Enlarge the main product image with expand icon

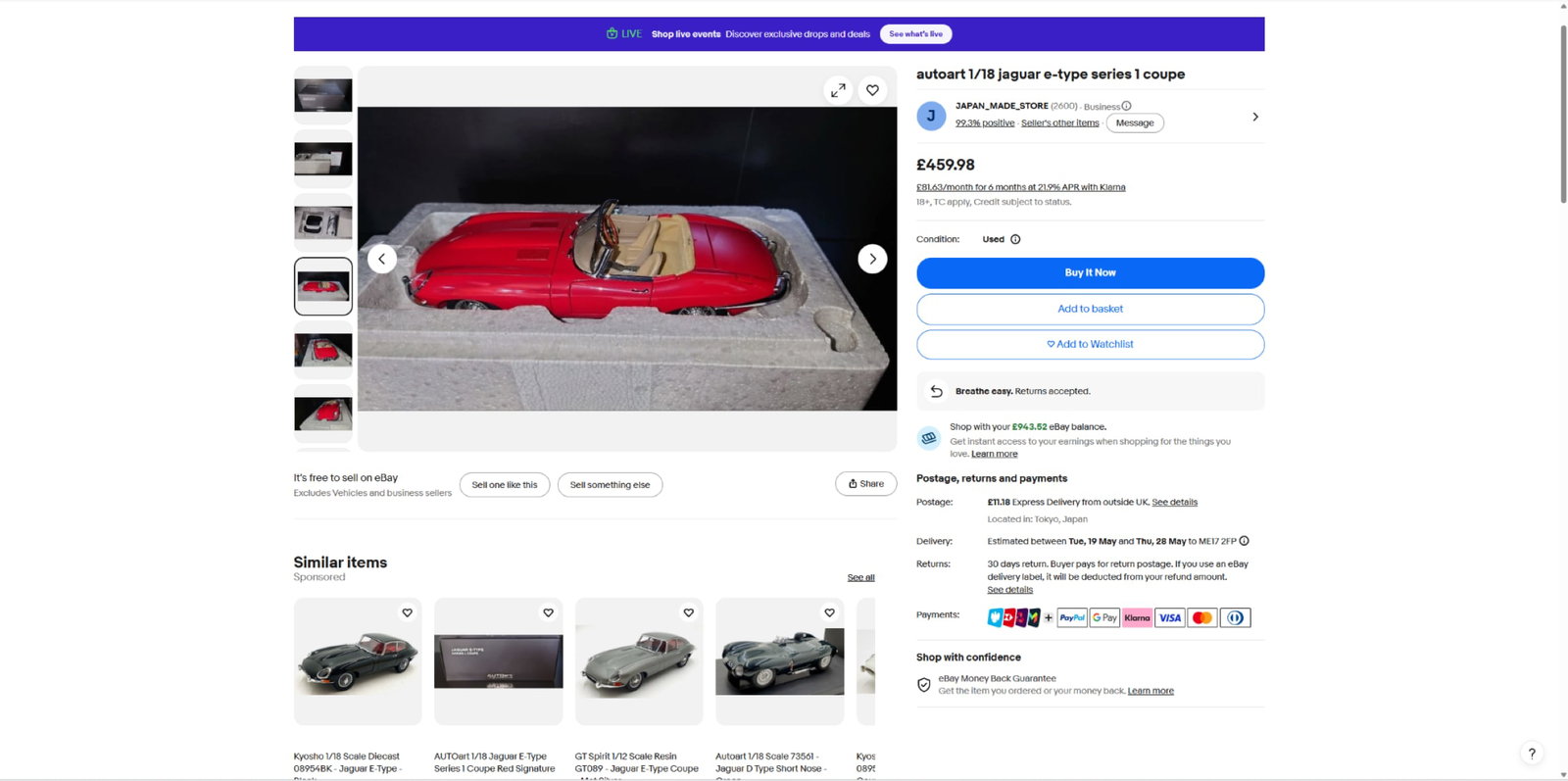[x=838, y=90]
